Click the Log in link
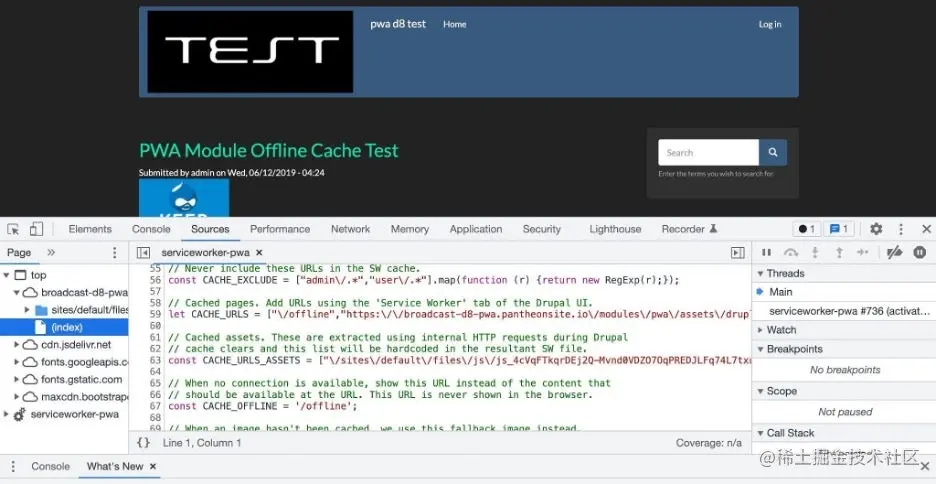Screen dimensions: 936x484 (x=769, y=24)
